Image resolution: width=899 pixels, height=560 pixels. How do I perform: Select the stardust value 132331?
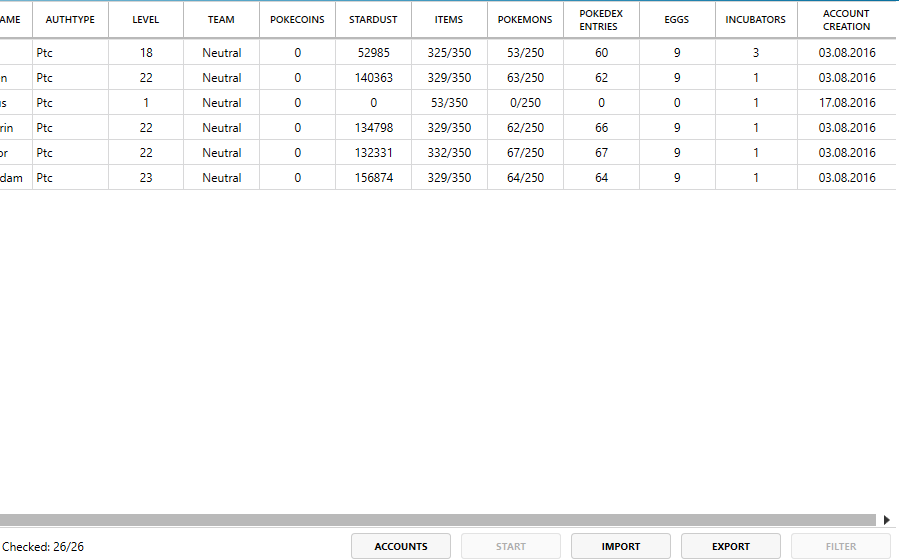373,153
